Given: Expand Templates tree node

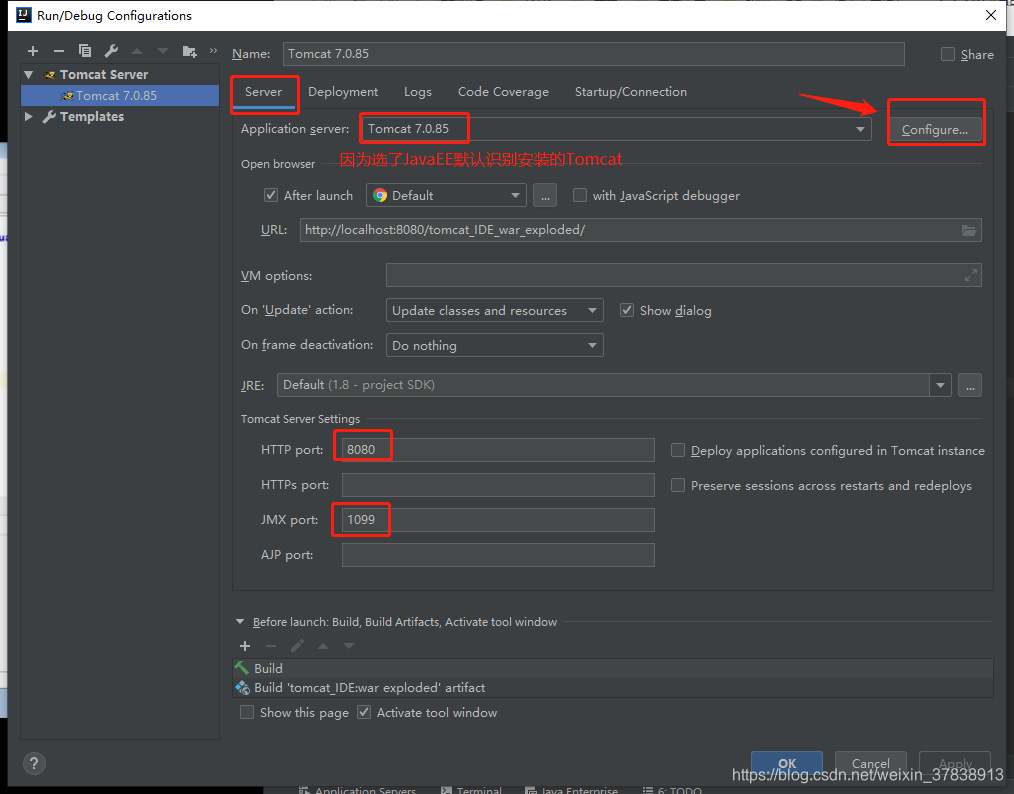Looking at the screenshot, I should [28, 117].
